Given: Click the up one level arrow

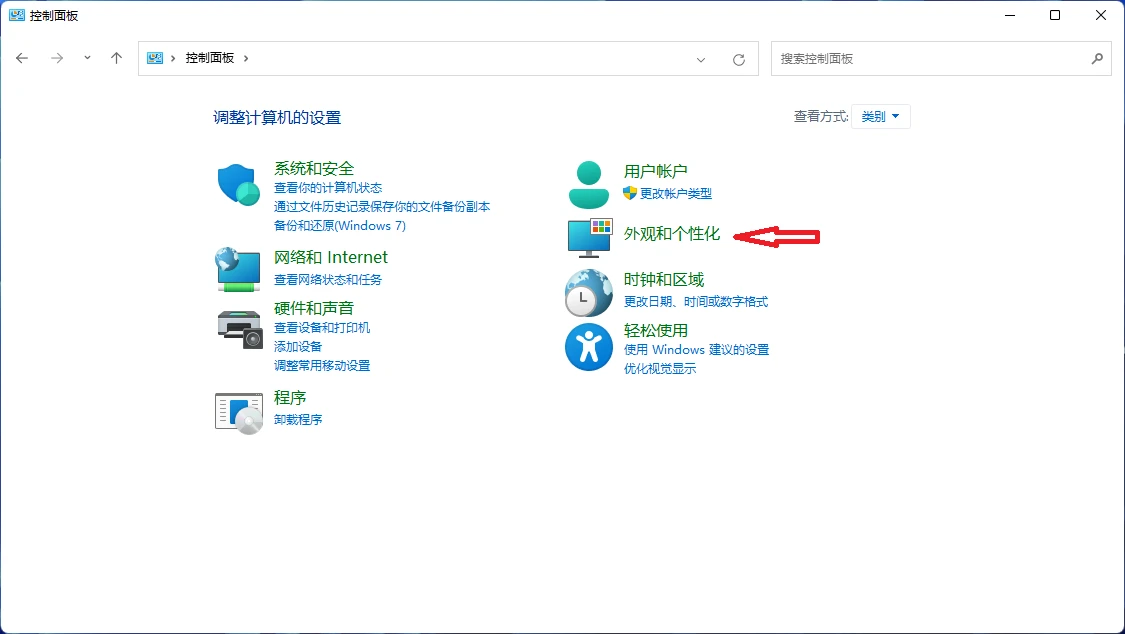Looking at the screenshot, I should 116,58.
